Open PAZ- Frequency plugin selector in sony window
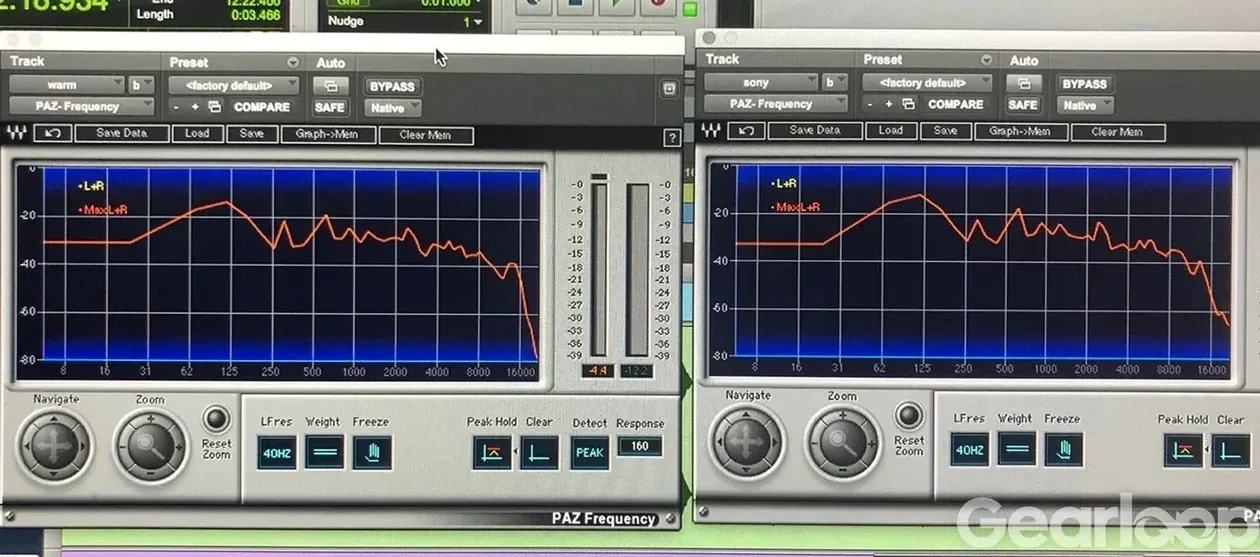 775,103
